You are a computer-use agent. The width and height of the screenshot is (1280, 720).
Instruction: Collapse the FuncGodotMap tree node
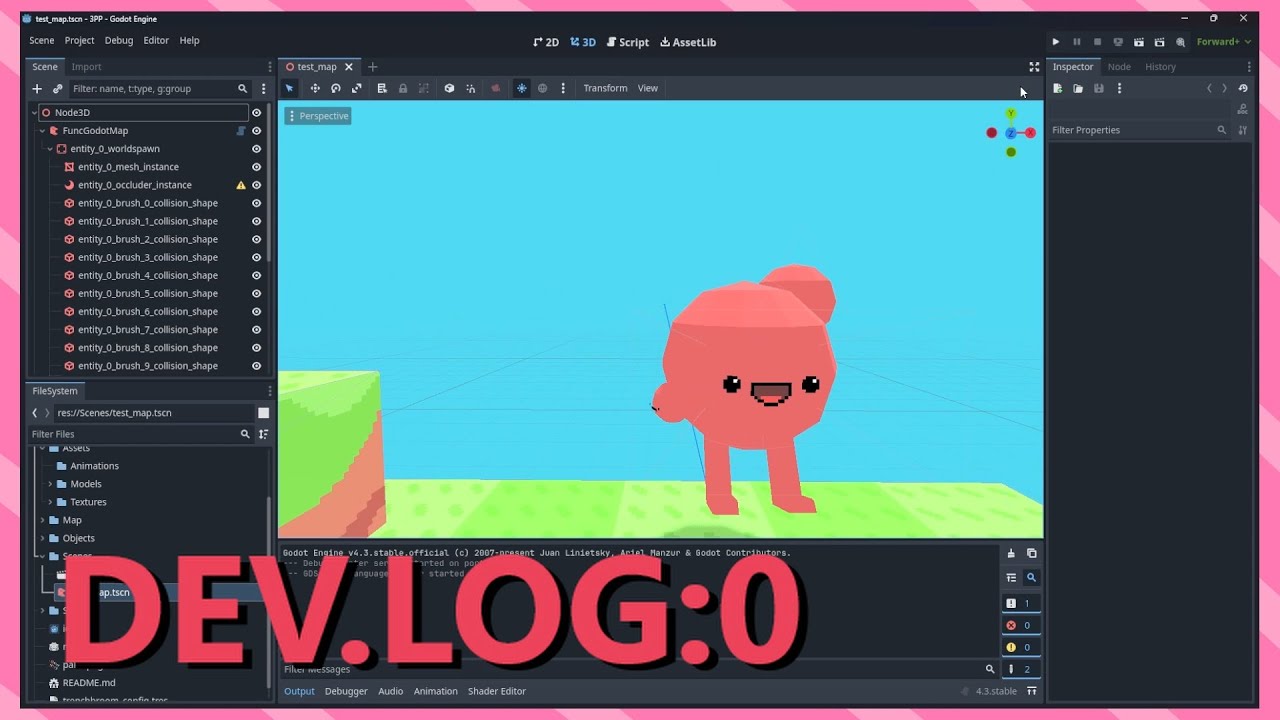click(x=42, y=131)
